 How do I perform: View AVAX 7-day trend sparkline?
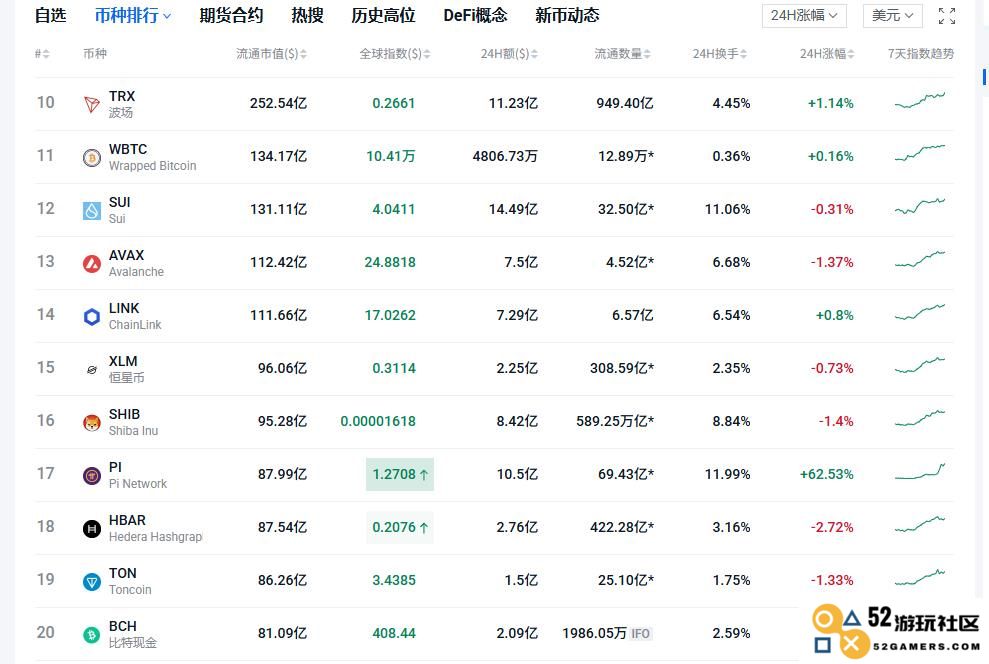pyautogui.click(x=920, y=259)
